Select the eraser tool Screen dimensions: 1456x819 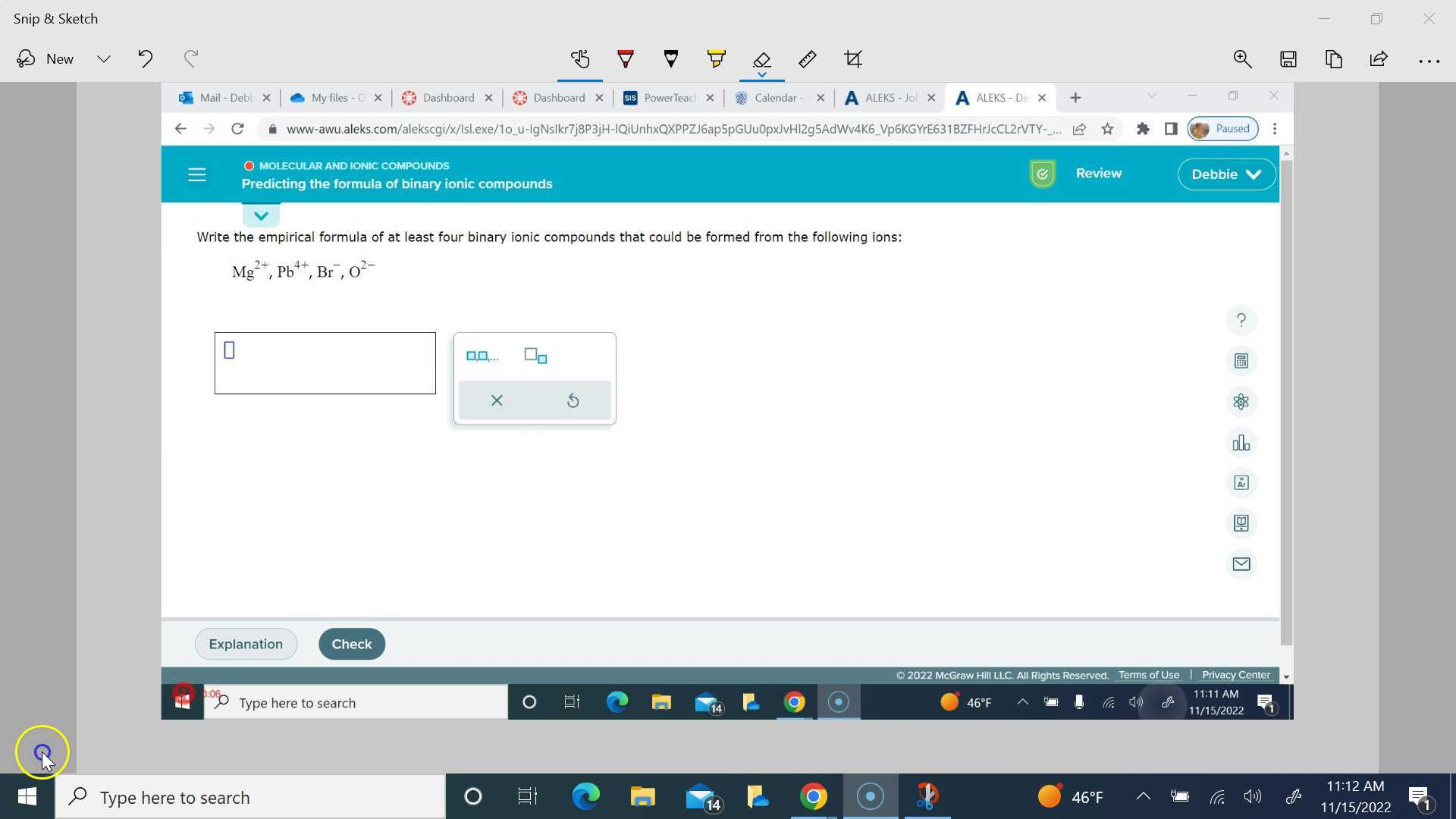[x=762, y=58]
